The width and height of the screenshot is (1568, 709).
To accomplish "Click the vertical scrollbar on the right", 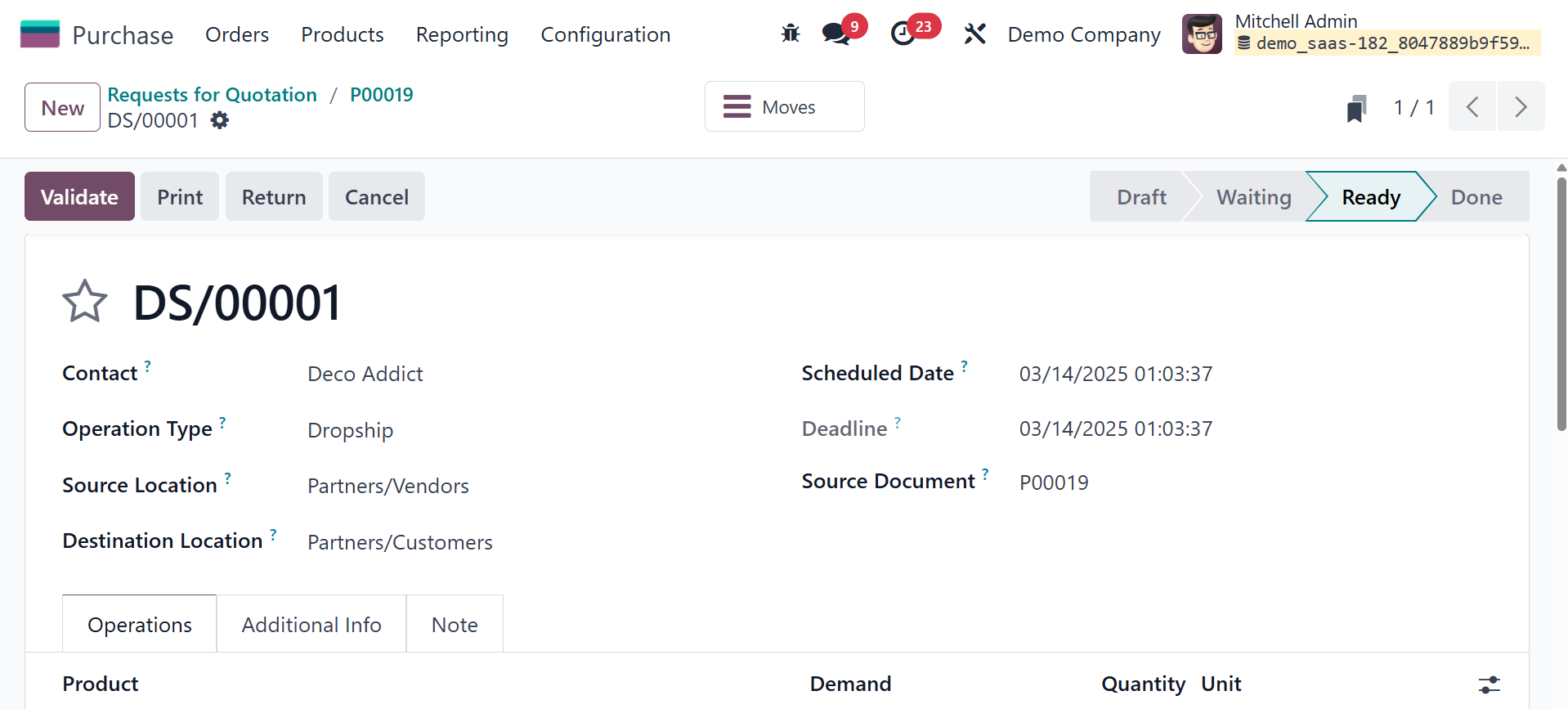I will coord(1561,303).
